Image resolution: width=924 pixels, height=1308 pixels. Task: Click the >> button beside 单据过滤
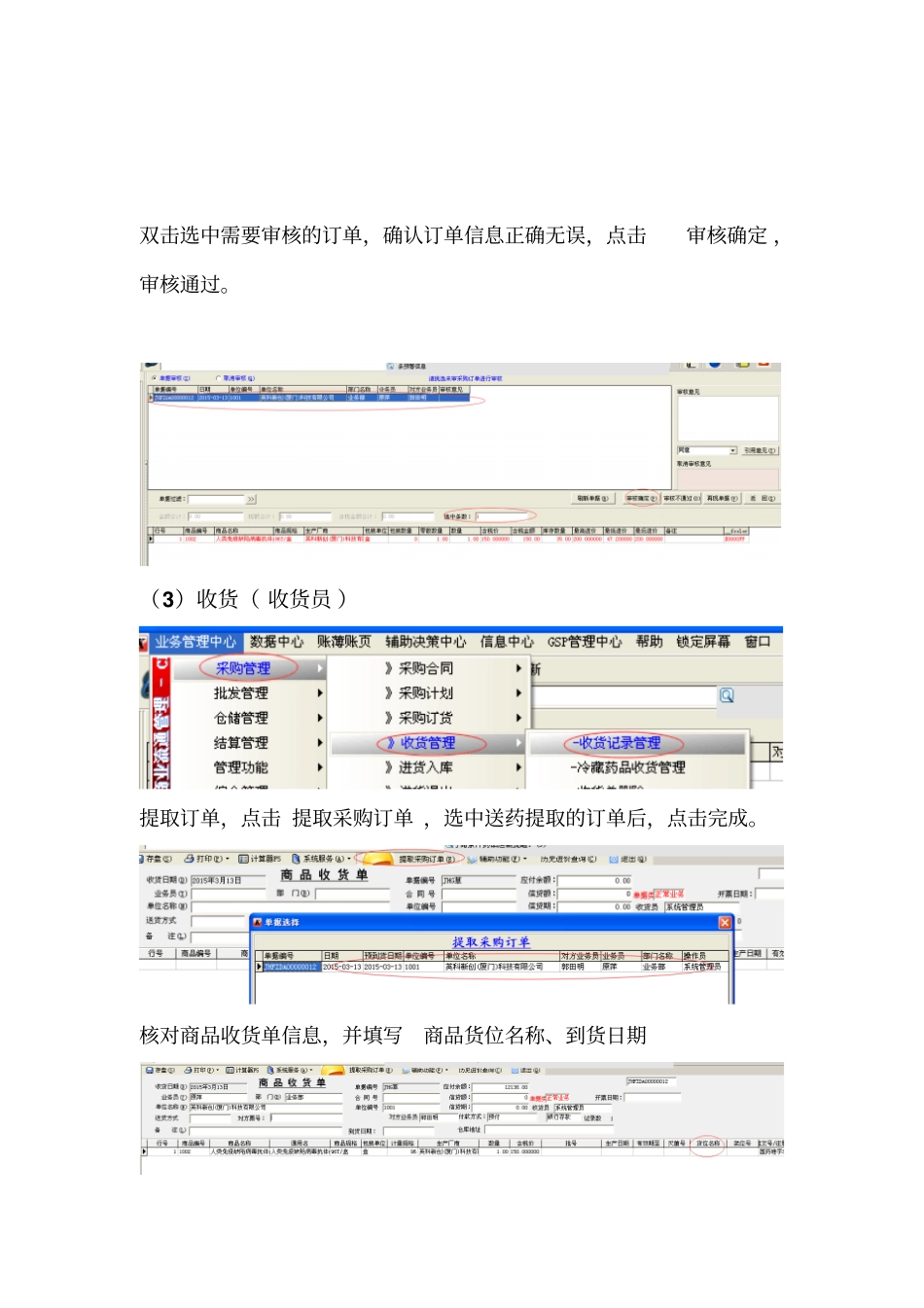tap(252, 499)
